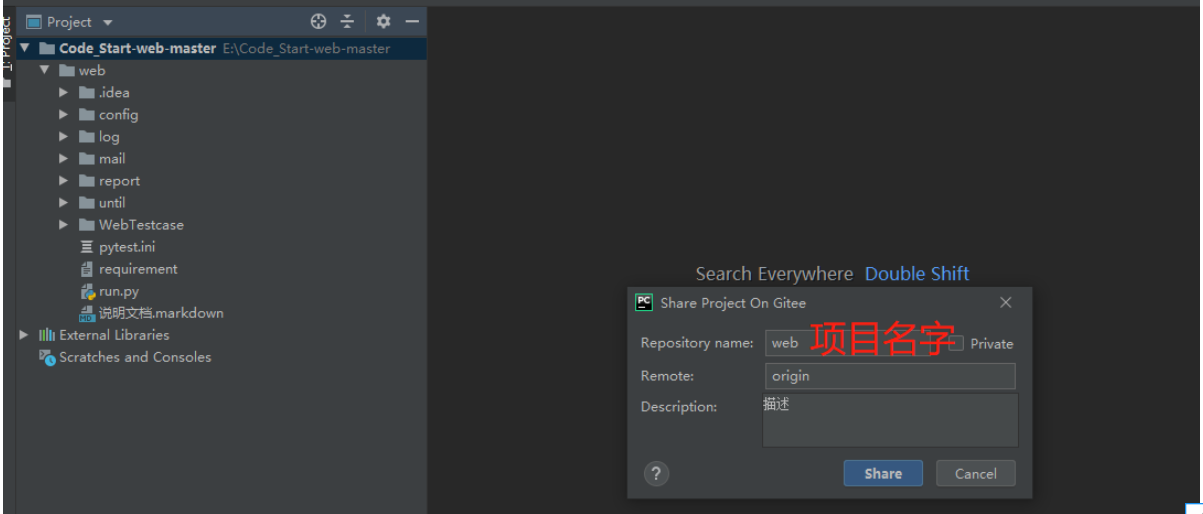
Task: Select the until folder icon
Action: (x=87, y=202)
